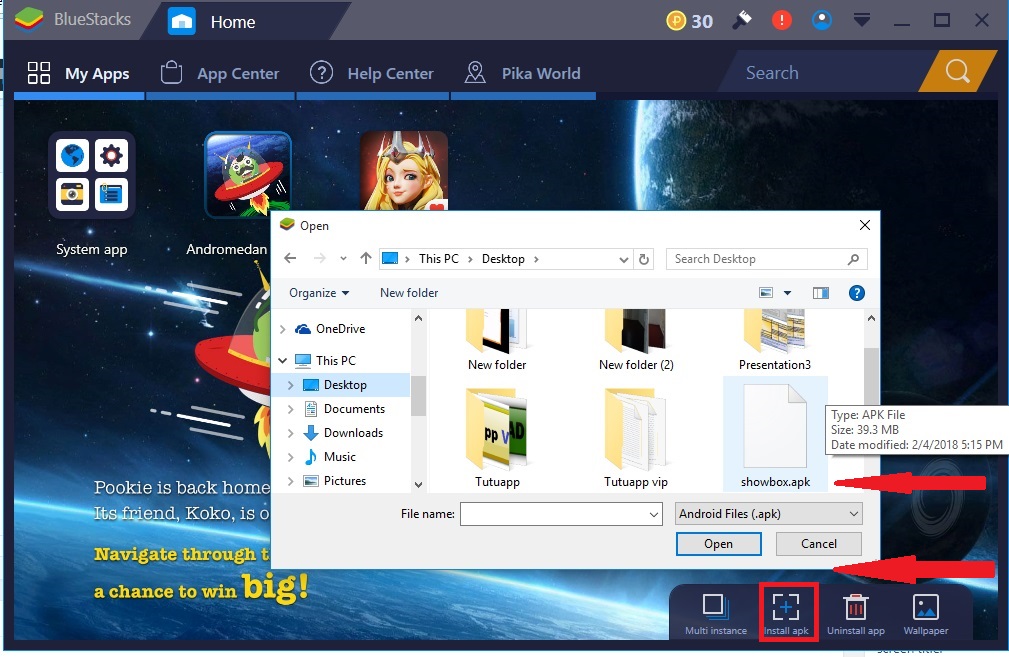Toggle the preview pane icon
The width and height of the screenshot is (1009, 657).
[x=820, y=293]
